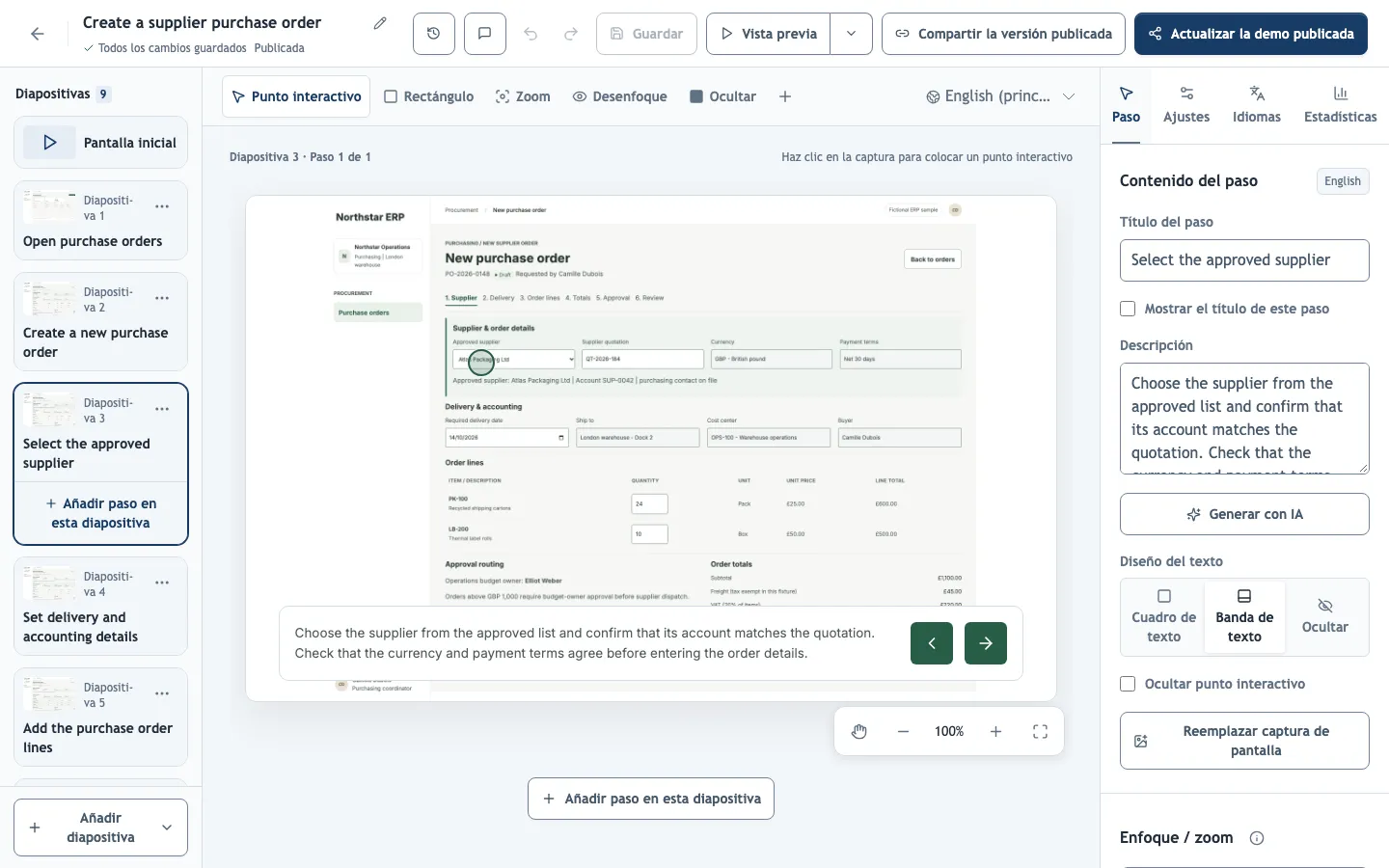Viewport: 1389px width, 868px height.
Task: Click the redo arrow icon
Action: 571,34
